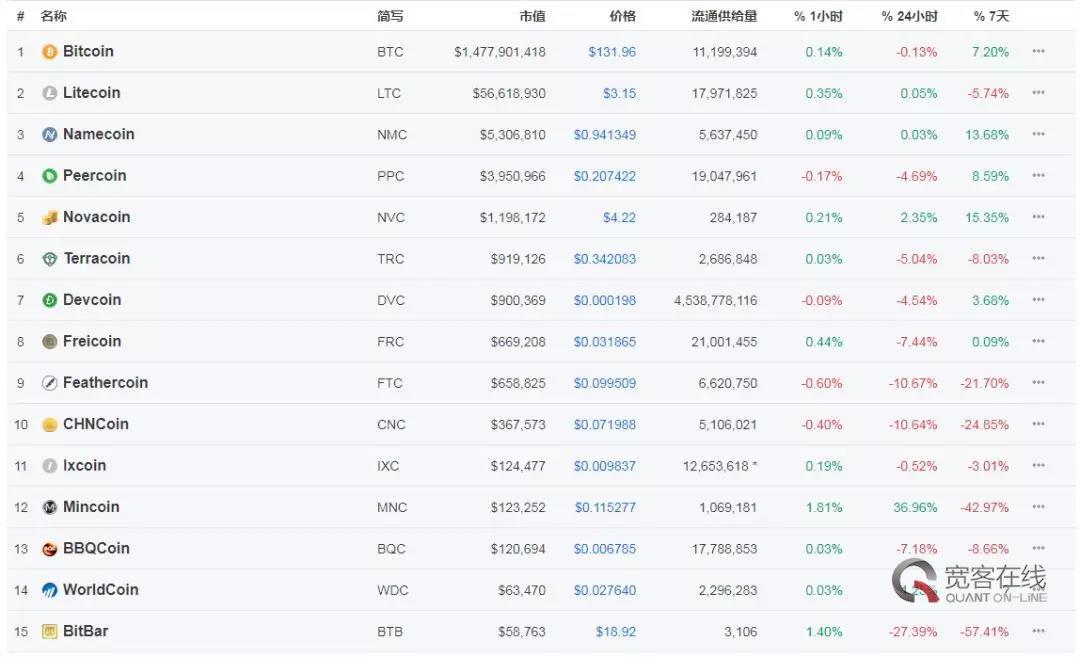Open the more options menu for Peercoin
Screen dimensions: 1080x657
click(1039, 175)
